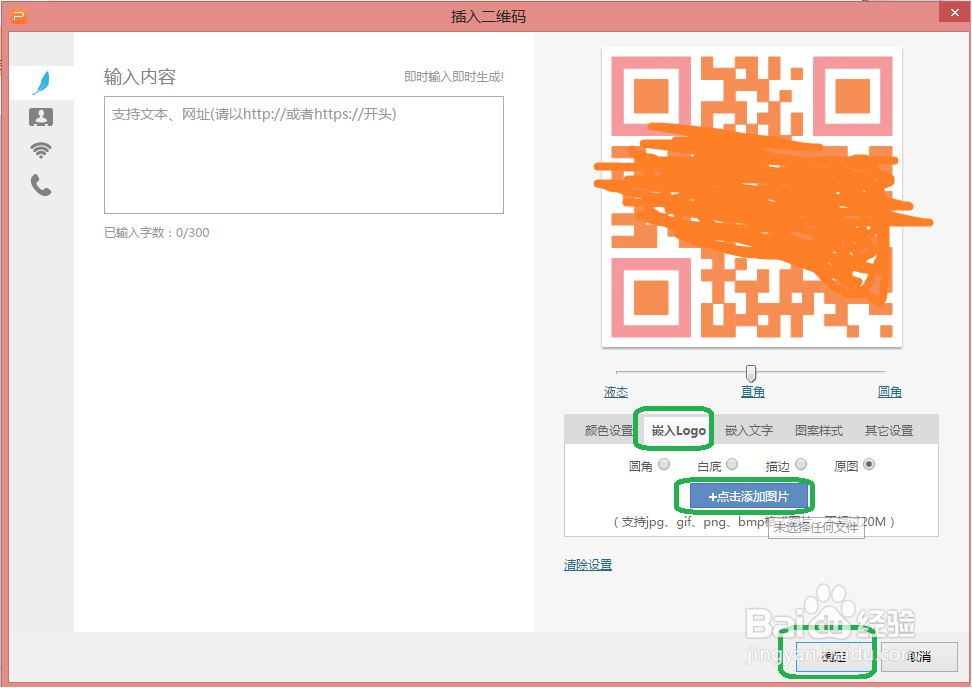Click the WPS logo in title bar
The height and width of the screenshot is (688, 972).
point(19,16)
